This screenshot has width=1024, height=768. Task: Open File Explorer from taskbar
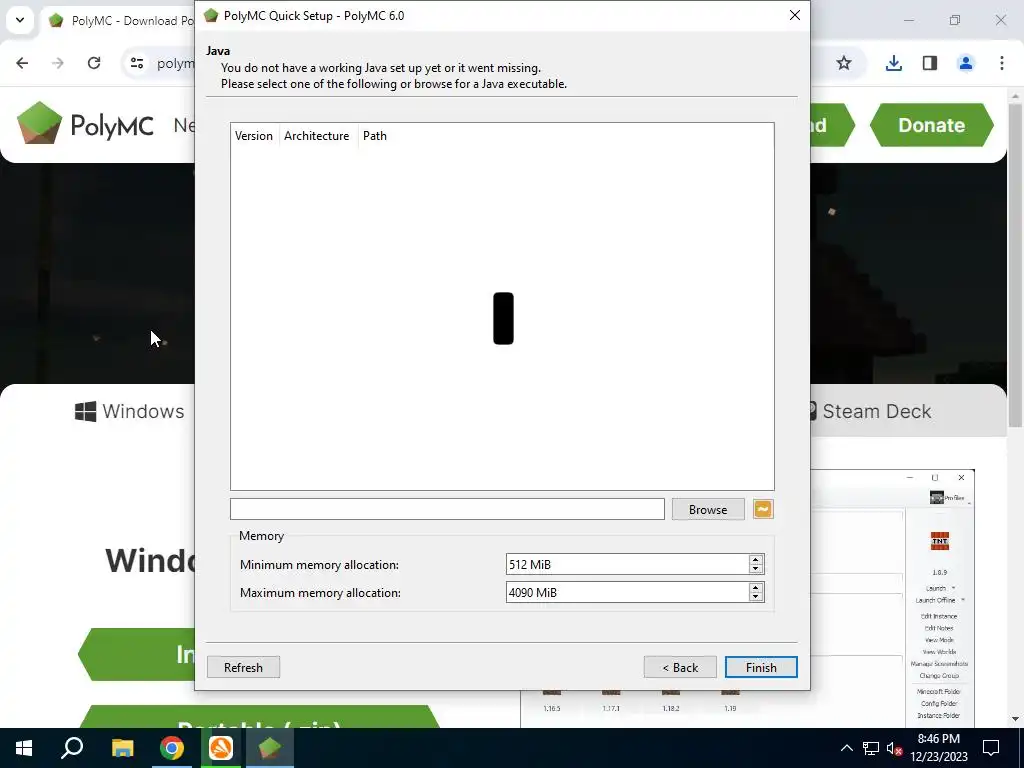[122, 748]
